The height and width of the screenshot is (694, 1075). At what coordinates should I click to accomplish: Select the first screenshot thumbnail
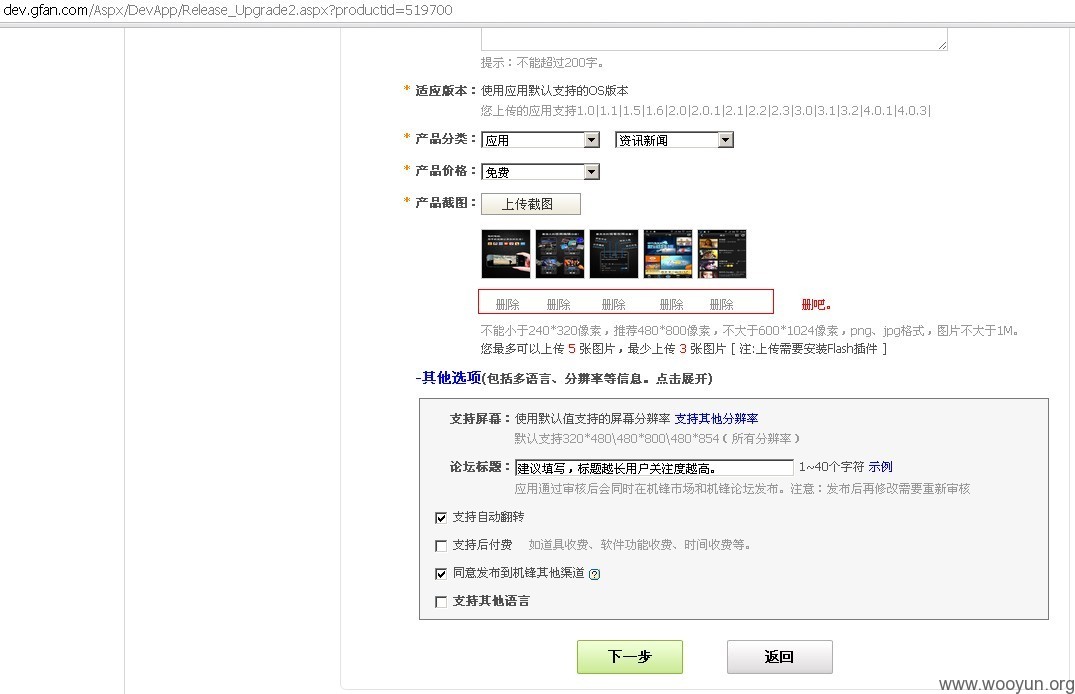[506, 254]
